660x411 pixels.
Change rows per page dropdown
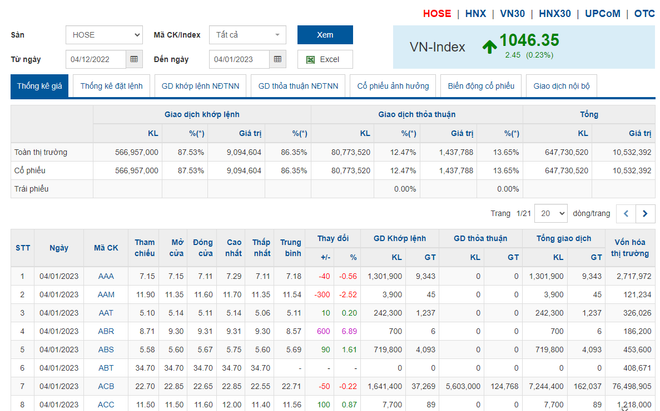(551, 214)
